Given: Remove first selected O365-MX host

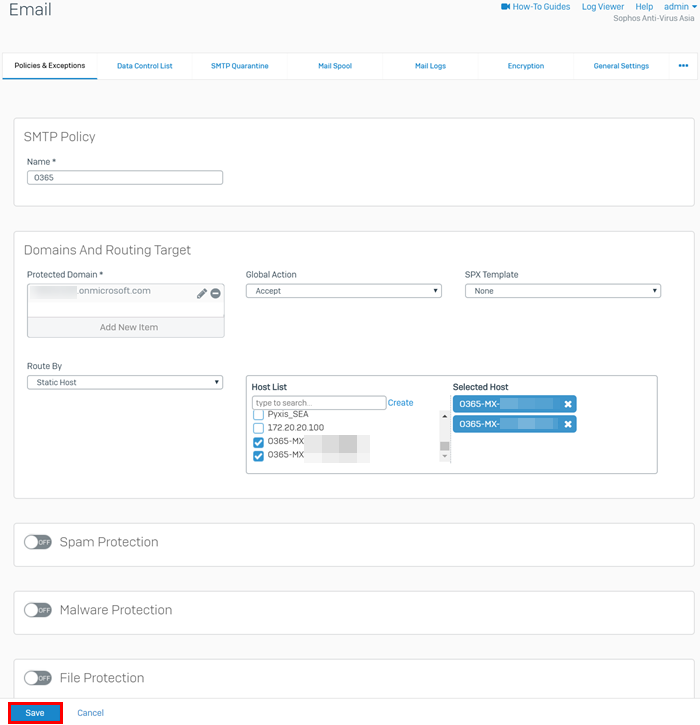Looking at the screenshot, I should pos(568,404).
